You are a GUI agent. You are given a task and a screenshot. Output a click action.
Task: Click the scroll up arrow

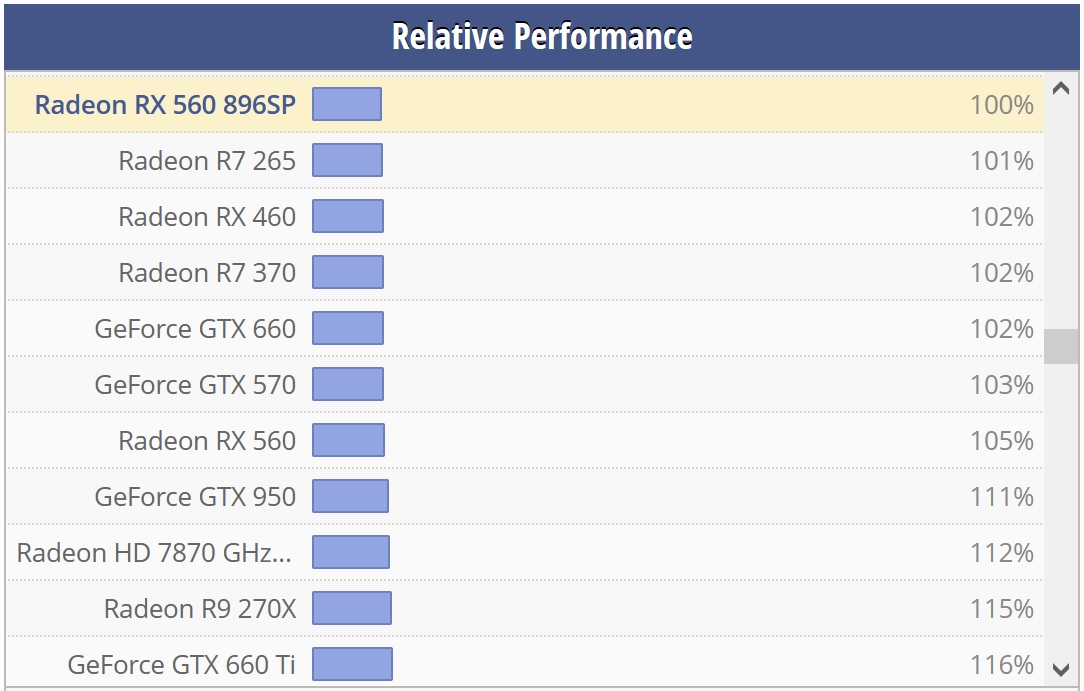tap(1061, 88)
